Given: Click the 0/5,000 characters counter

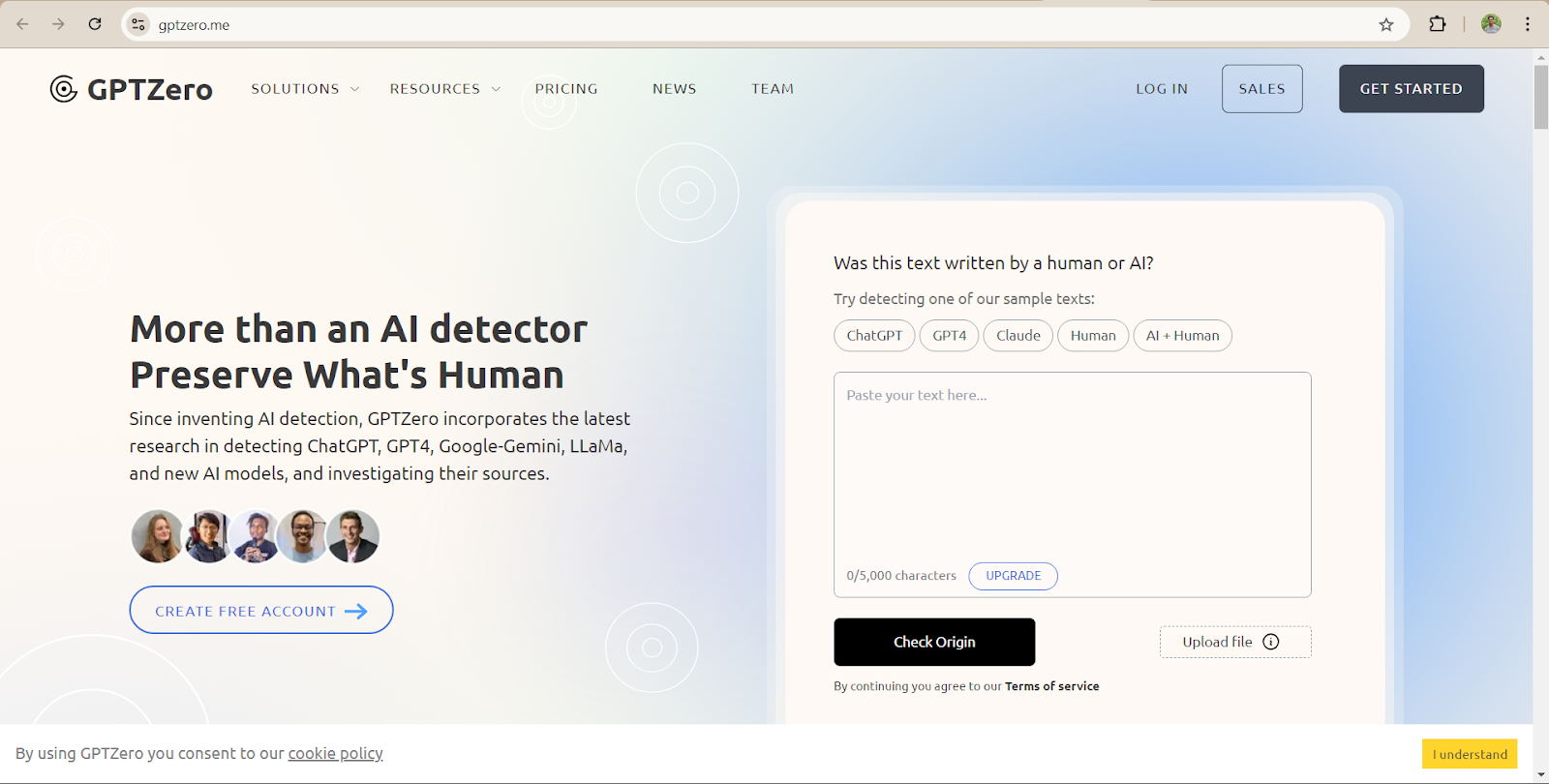Looking at the screenshot, I should 901,576.
